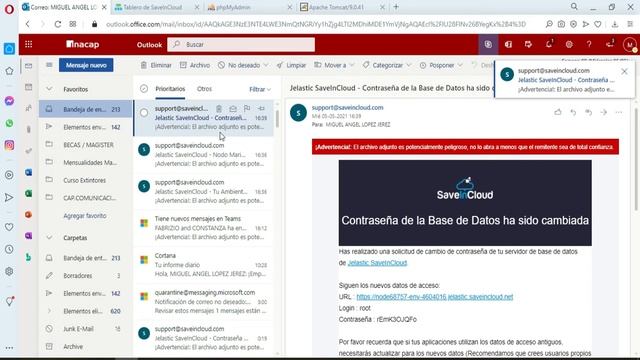The image size is (640, 360).
Task: Open the help question mark icon
Action: coord(589,44)
